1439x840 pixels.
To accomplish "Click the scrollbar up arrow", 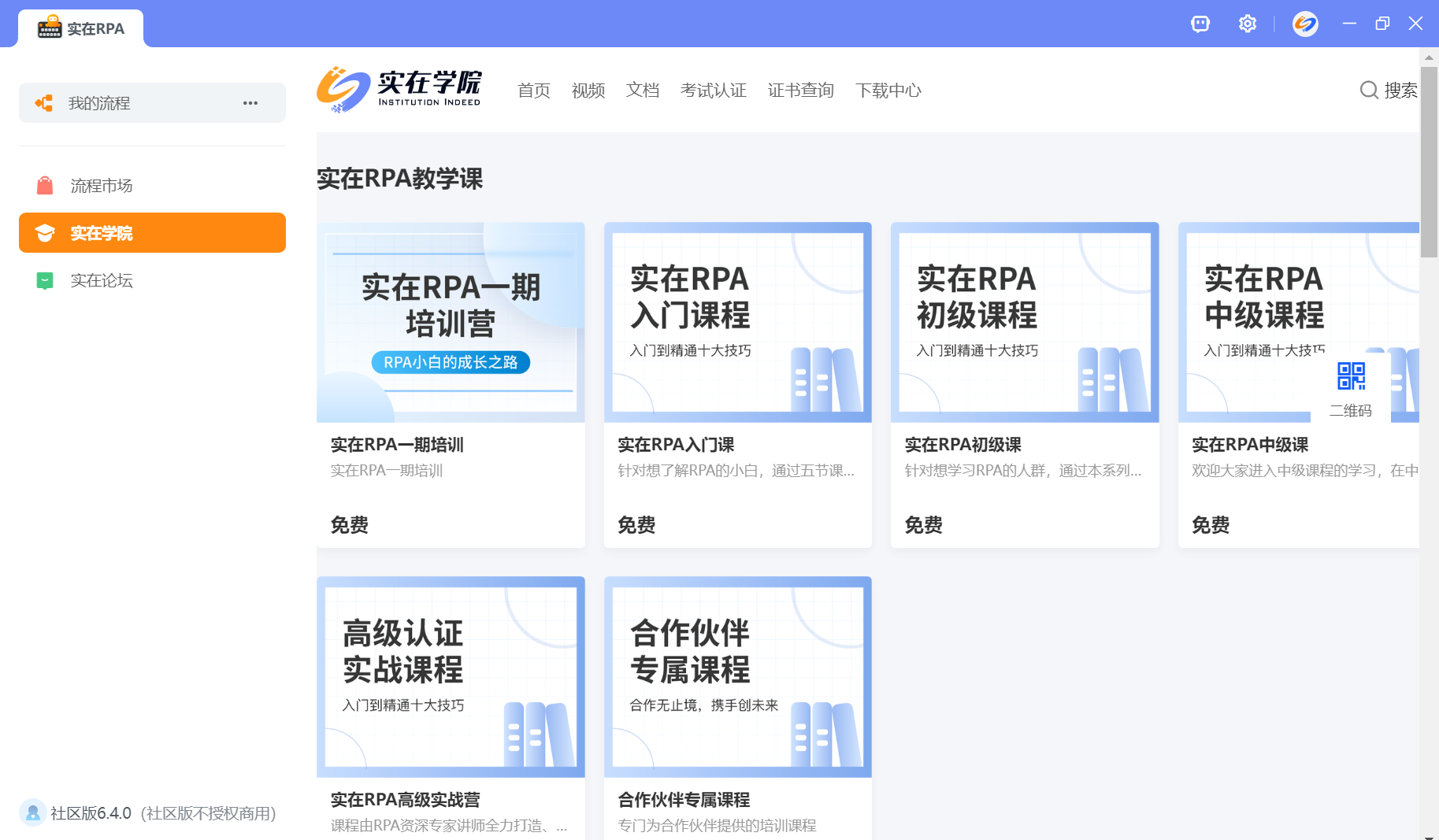I will 1429,57.
